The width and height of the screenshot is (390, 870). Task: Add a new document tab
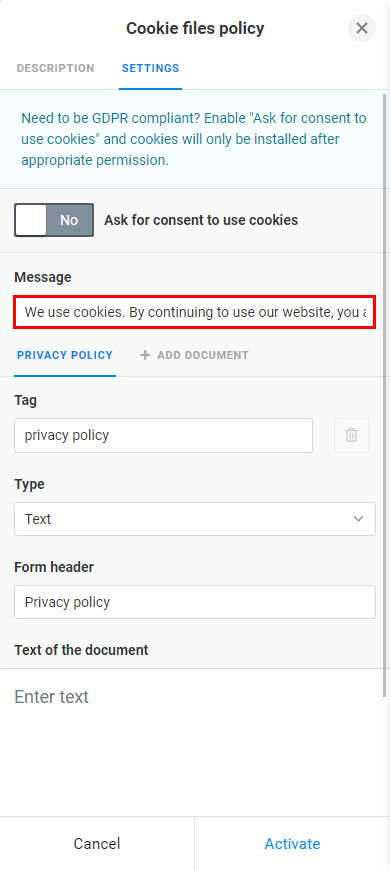coord(194,355)
